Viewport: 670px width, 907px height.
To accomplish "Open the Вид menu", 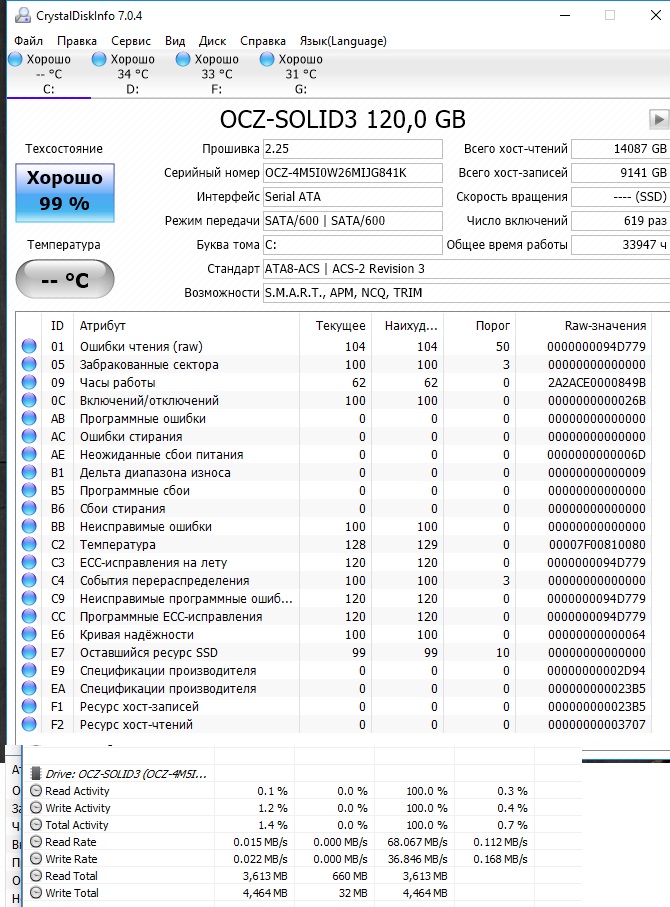I will pos(175,41).
